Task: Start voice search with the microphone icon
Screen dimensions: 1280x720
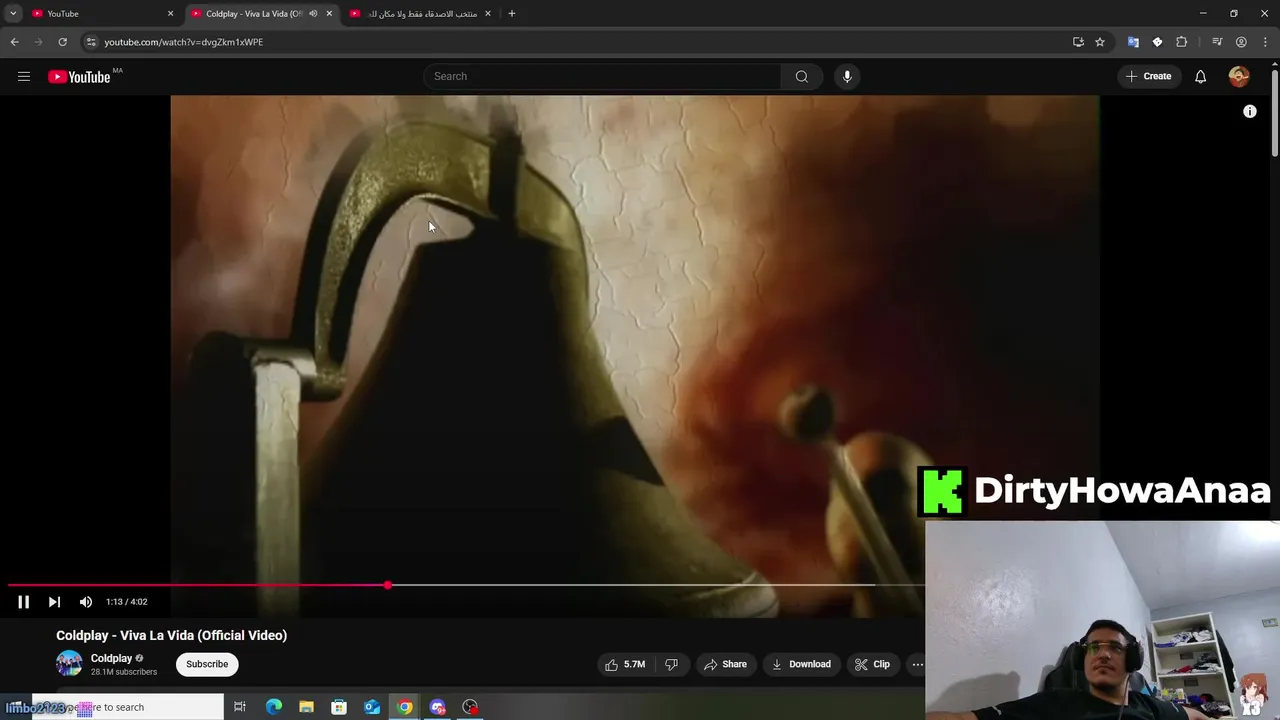Action: (x=847, y=76)
